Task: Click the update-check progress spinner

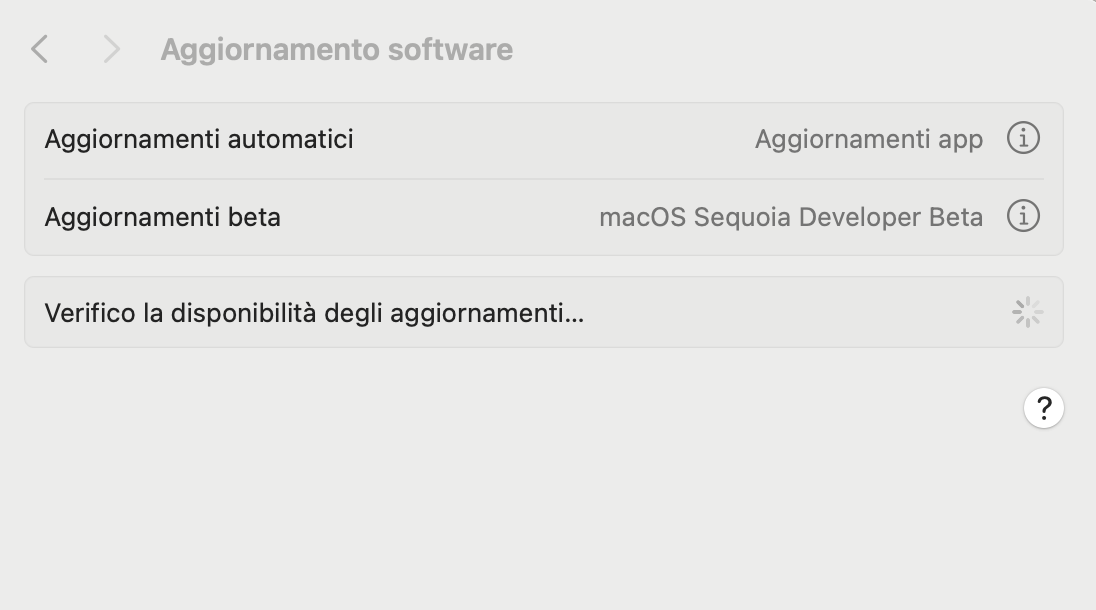Action: tap(1027, 313)
